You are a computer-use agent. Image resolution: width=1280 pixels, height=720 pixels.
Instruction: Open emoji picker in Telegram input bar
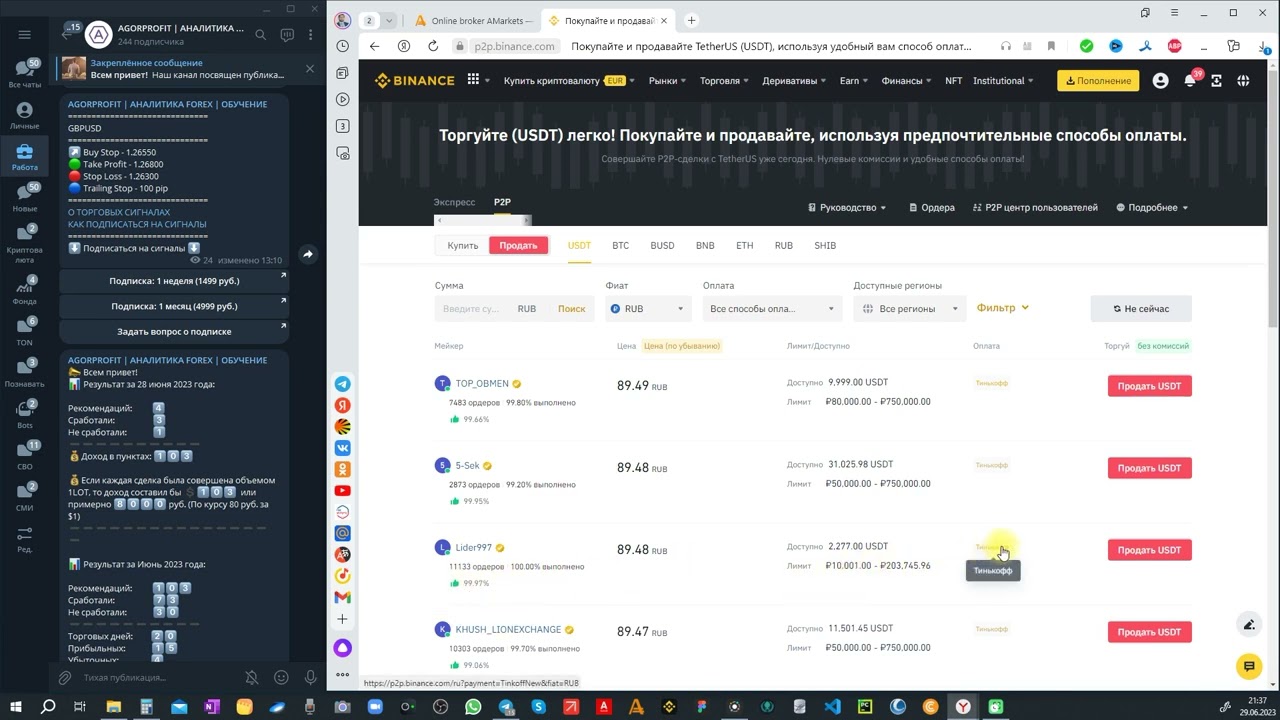click(x=281, y=678)
